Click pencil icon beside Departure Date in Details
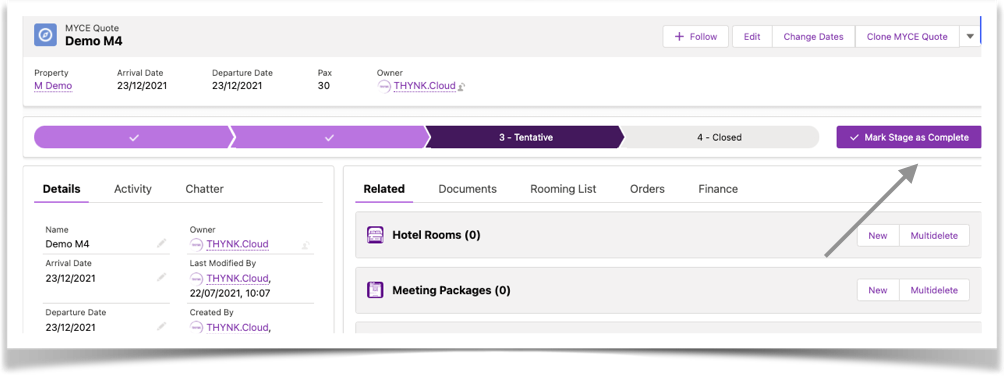 click(x=162, y=327)
